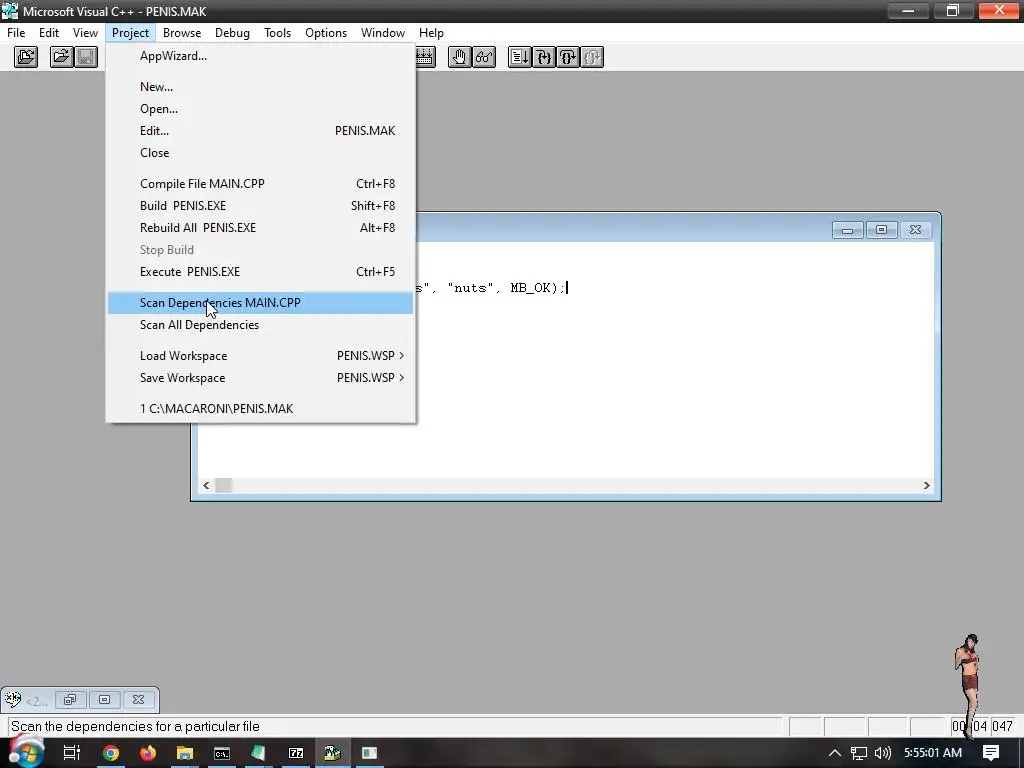Image resolution: width=1024 pixels, height=768 pixels.
Task: Select New... in the Project menu
Action: pos(261,87)
